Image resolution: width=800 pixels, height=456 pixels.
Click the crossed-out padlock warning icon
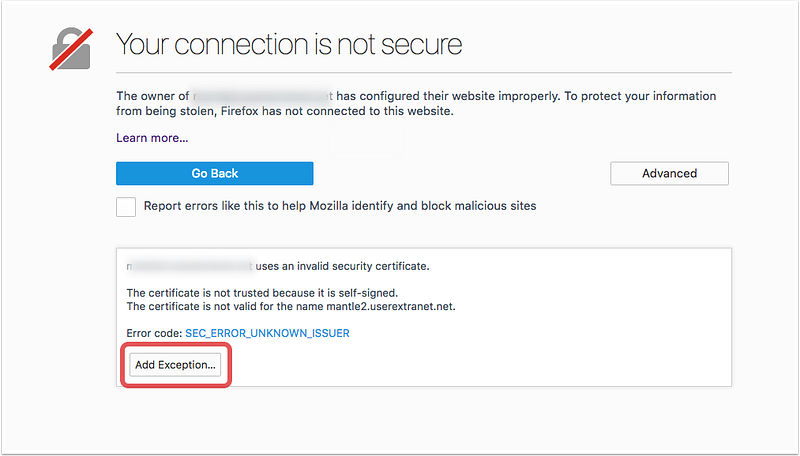point(71,49)
